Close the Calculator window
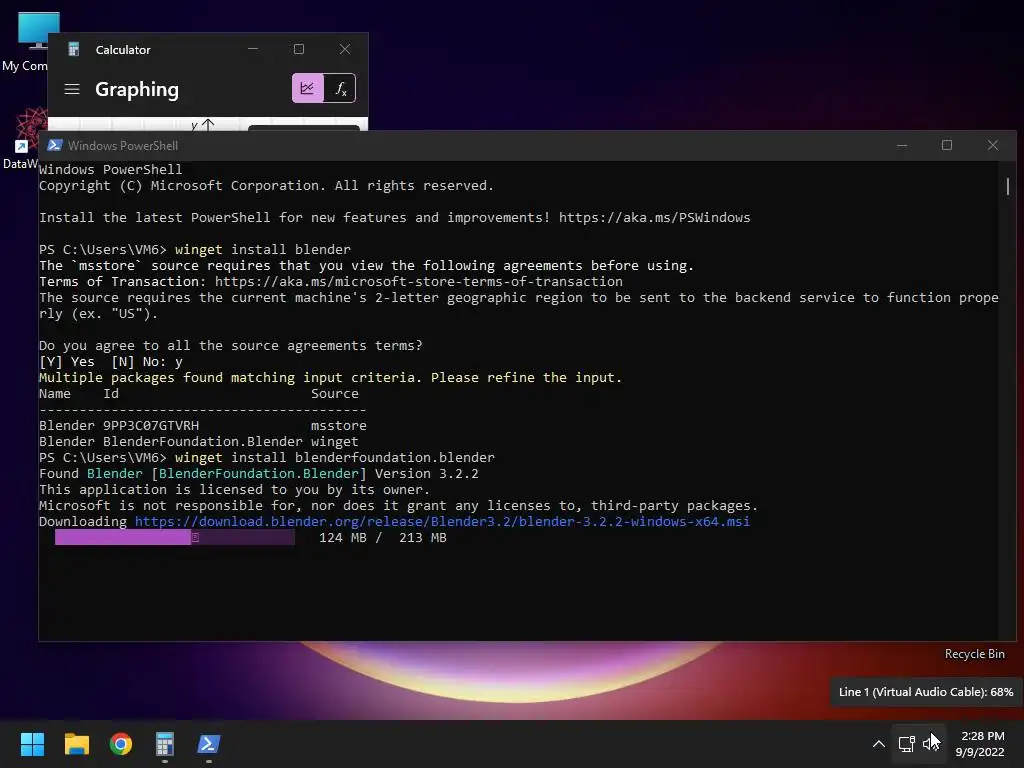1024x768 pixels. 345,49
